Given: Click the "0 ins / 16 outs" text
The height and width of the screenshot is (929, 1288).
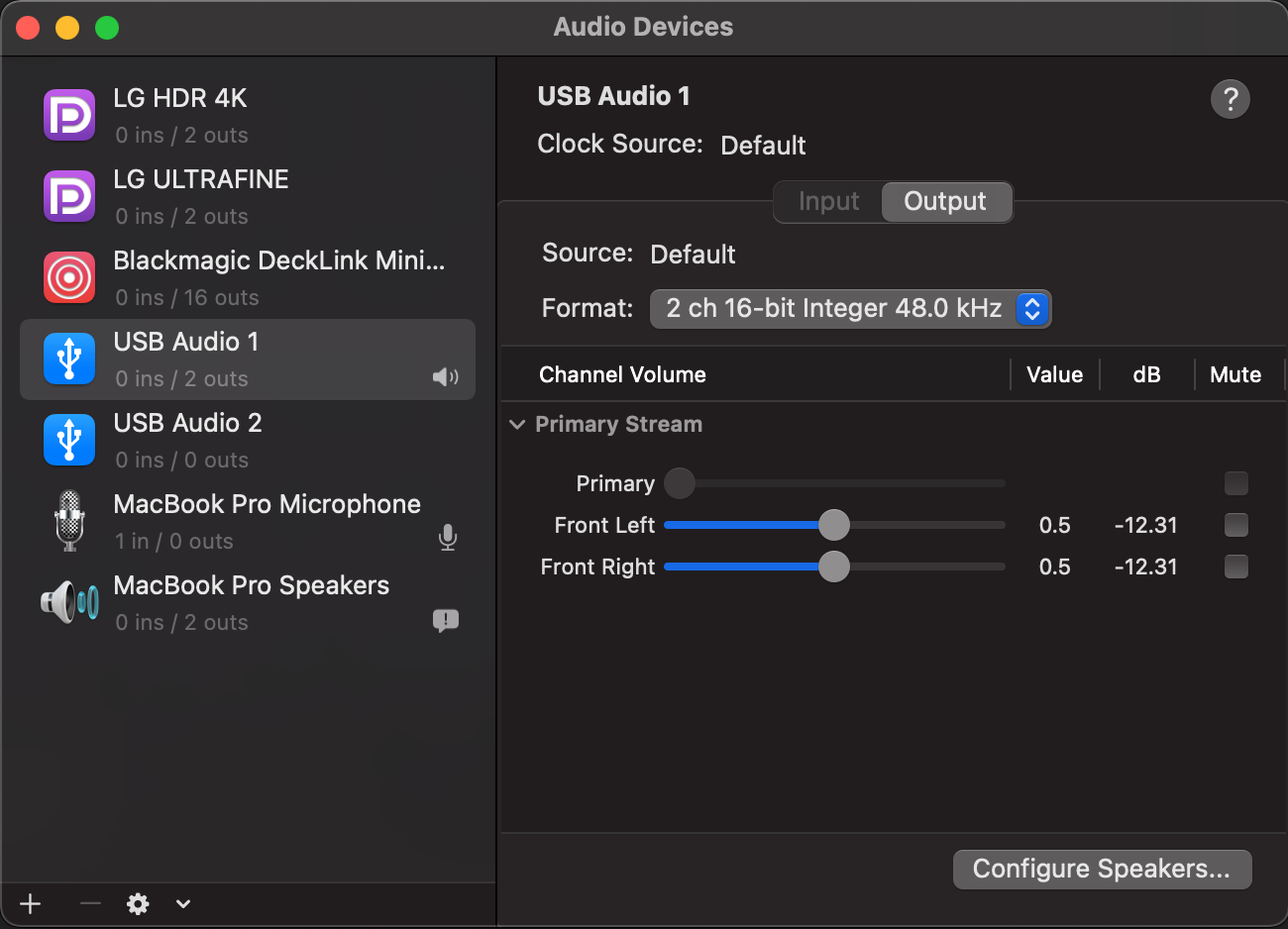Looking at the screenshot, I should pyautogui.click(x=186, y=297).
